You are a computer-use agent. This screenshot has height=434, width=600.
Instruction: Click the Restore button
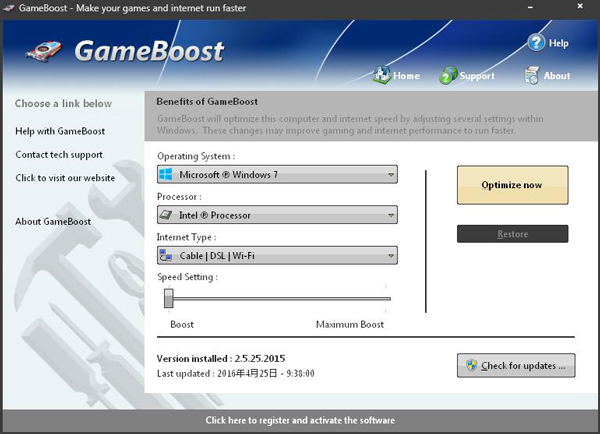pos(512,234)
